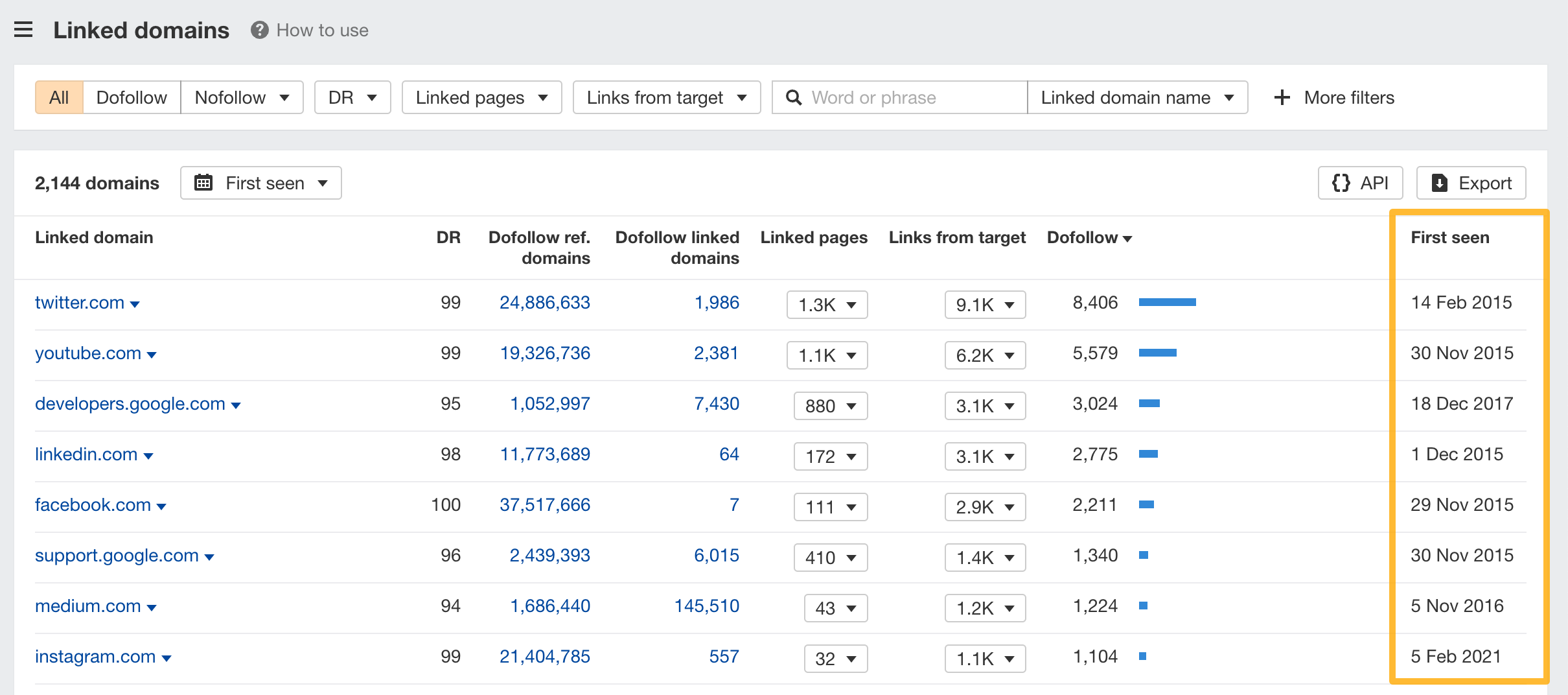The width and height of the screenshot is (1568, 695).
Task: Click the API button
Action: (1360, 183)
